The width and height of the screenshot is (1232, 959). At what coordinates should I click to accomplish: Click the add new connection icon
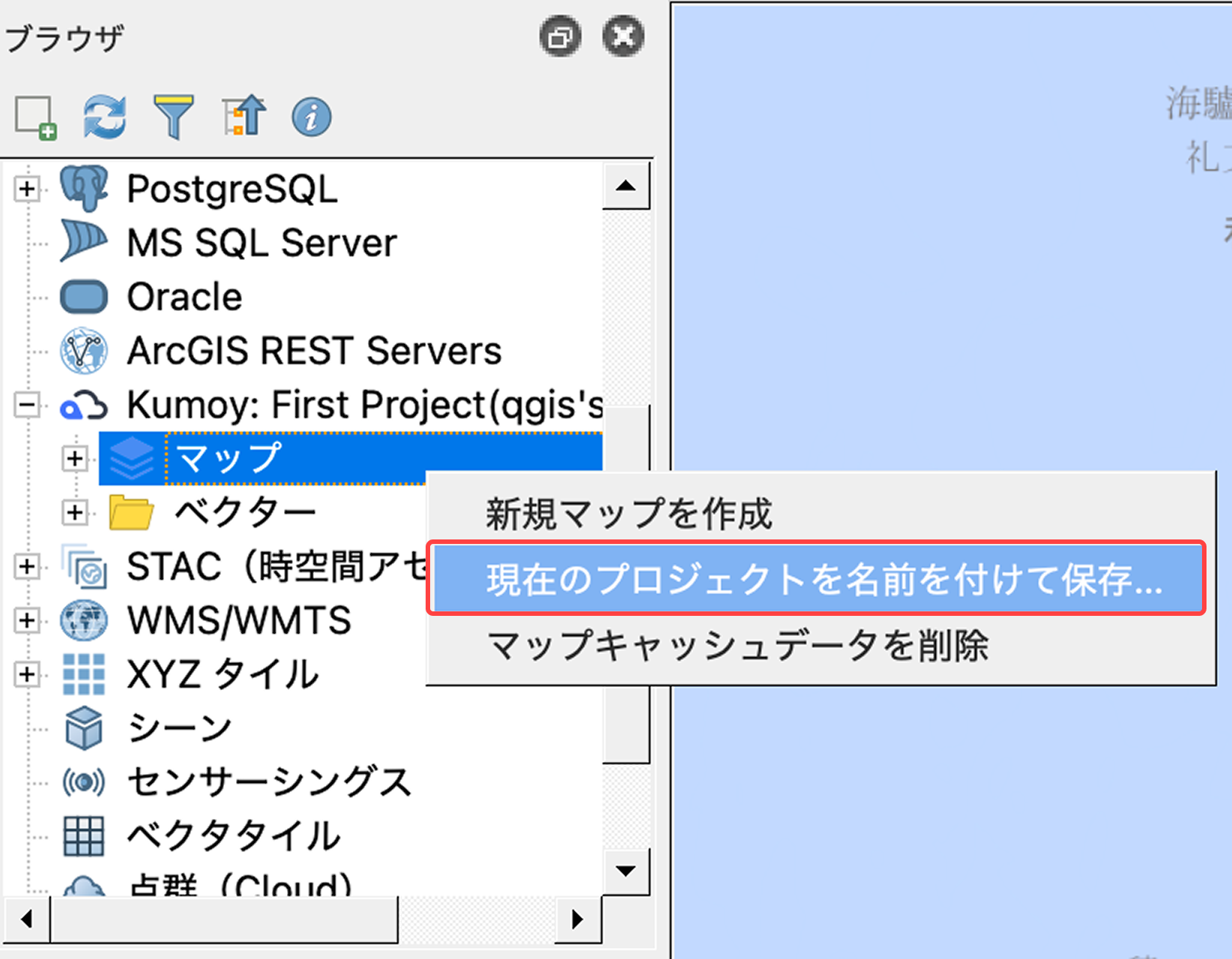pos(34,116)
